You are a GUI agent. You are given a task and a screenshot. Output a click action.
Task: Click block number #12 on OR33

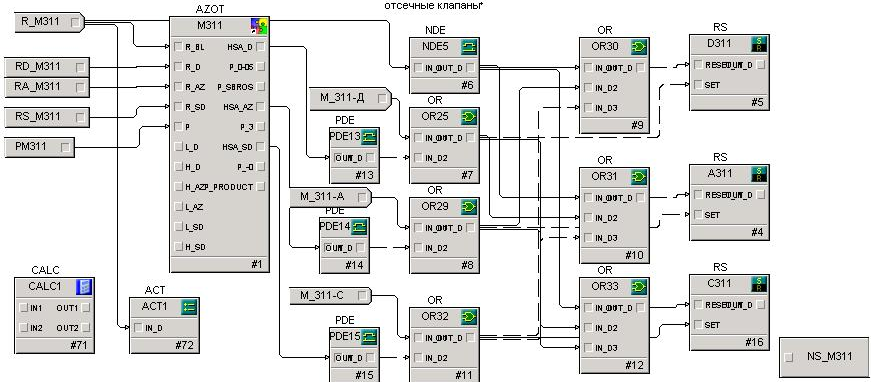(x=634, y=365)
